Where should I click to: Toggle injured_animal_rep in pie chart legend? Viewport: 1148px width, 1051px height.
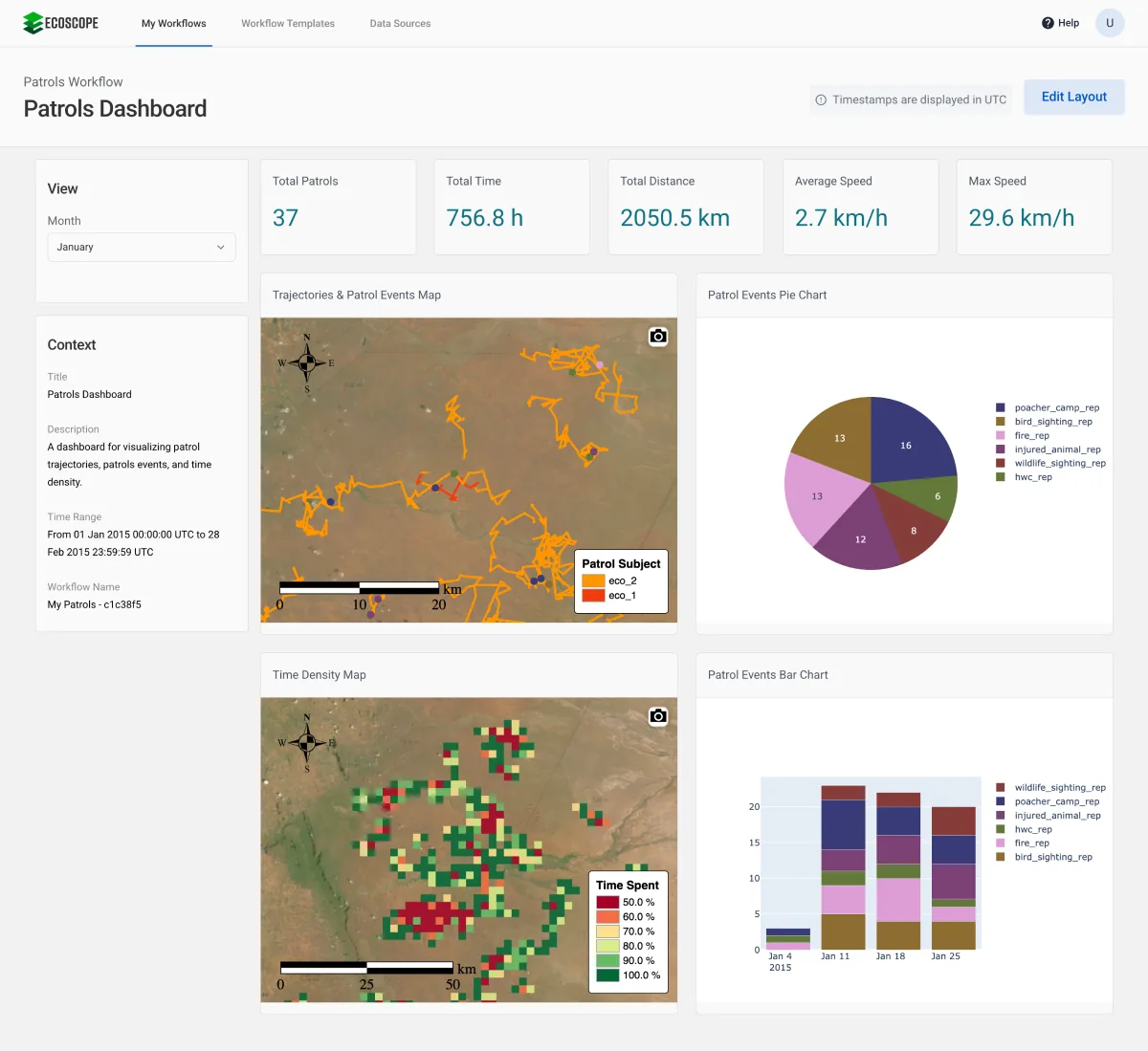[1049, 449]
